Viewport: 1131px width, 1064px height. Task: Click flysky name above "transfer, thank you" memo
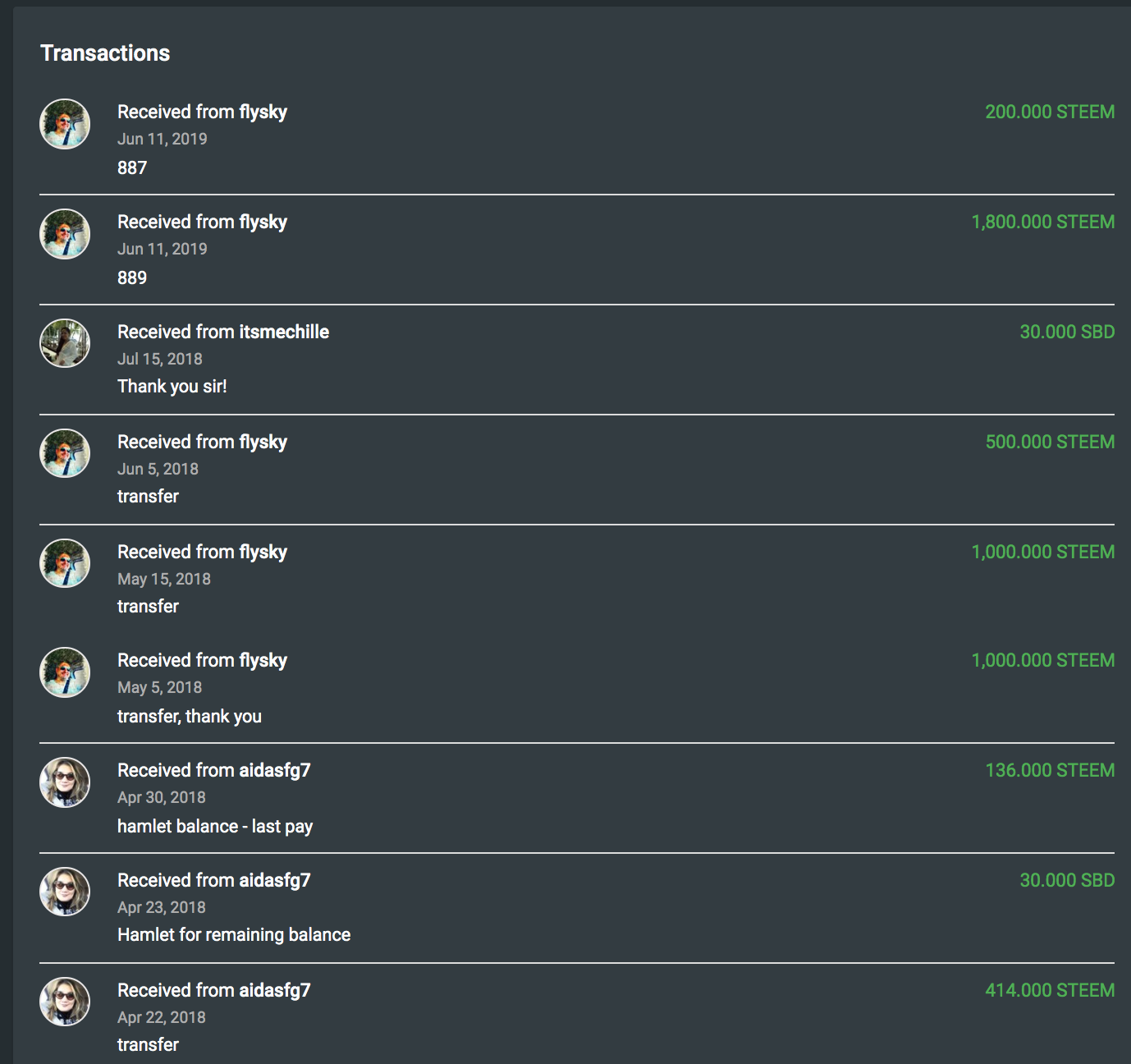(263, 661)
